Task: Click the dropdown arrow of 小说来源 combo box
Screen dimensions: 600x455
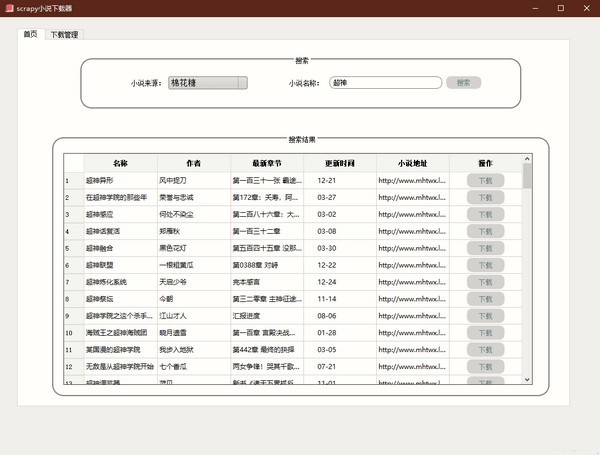Action: [242, 83]
